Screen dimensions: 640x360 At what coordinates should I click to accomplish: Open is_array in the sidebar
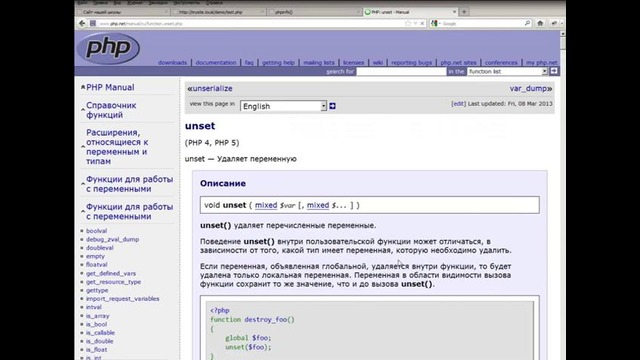click(x=97, y=316)
